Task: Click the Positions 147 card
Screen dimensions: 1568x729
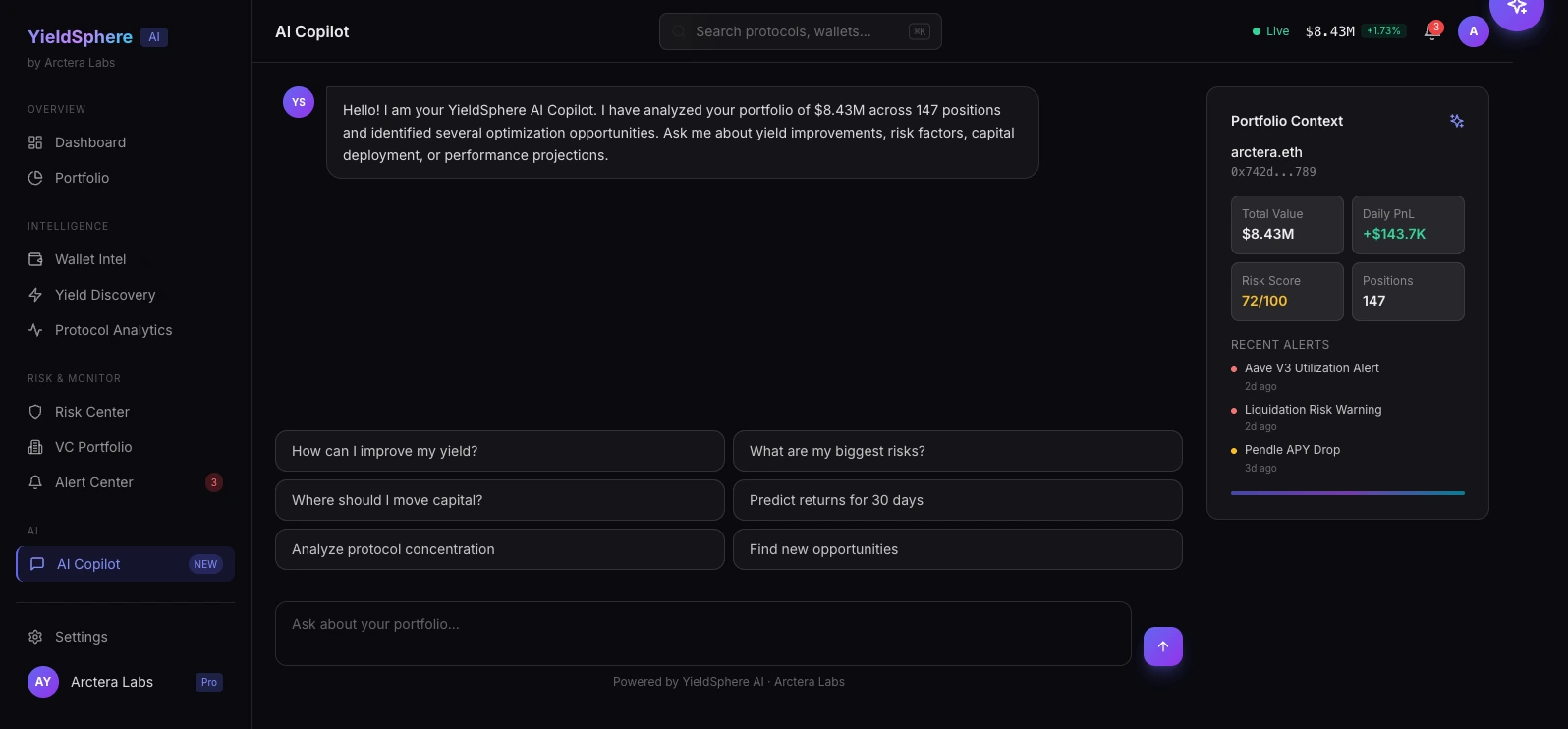Action: click(x=1408, y=292)
